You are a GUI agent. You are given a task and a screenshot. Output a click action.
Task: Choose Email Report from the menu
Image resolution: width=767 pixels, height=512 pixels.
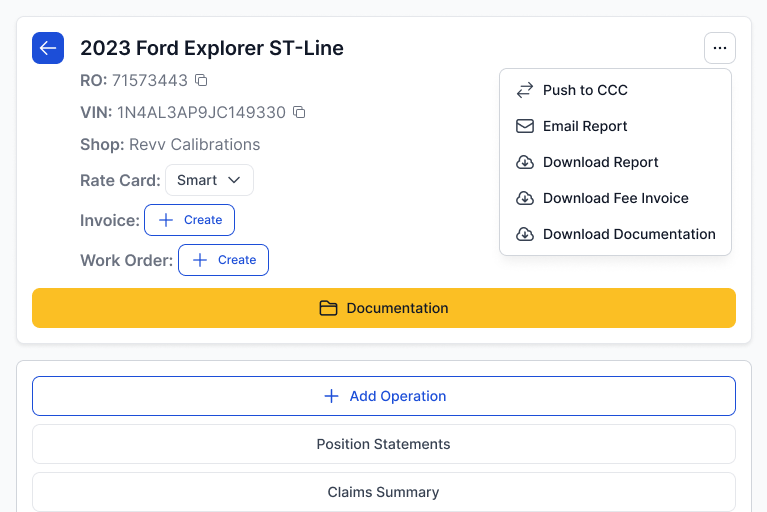pyautogui.click(x=585, y=126)
